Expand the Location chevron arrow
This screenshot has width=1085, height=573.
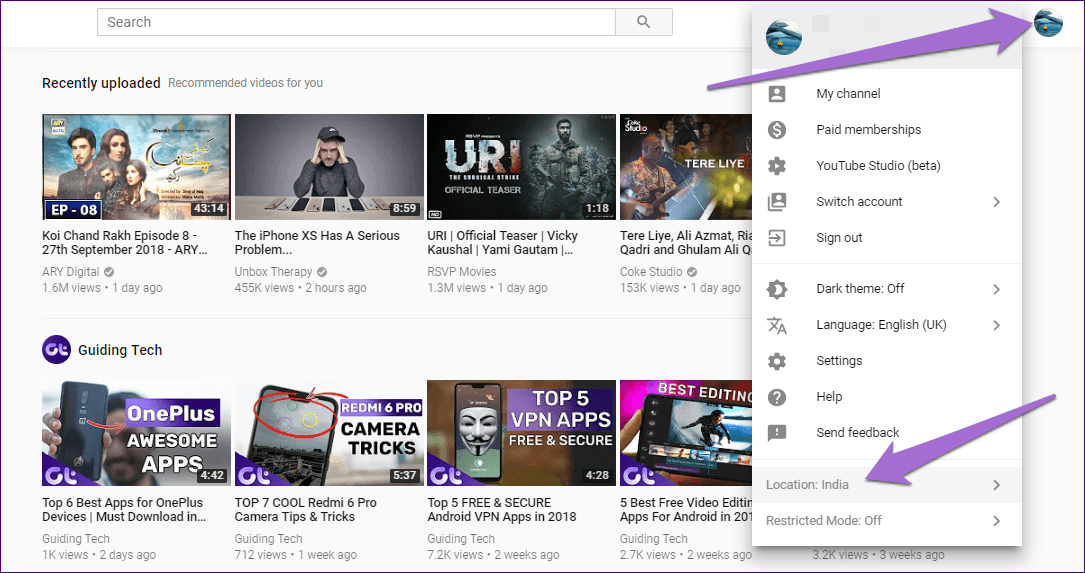996,484
